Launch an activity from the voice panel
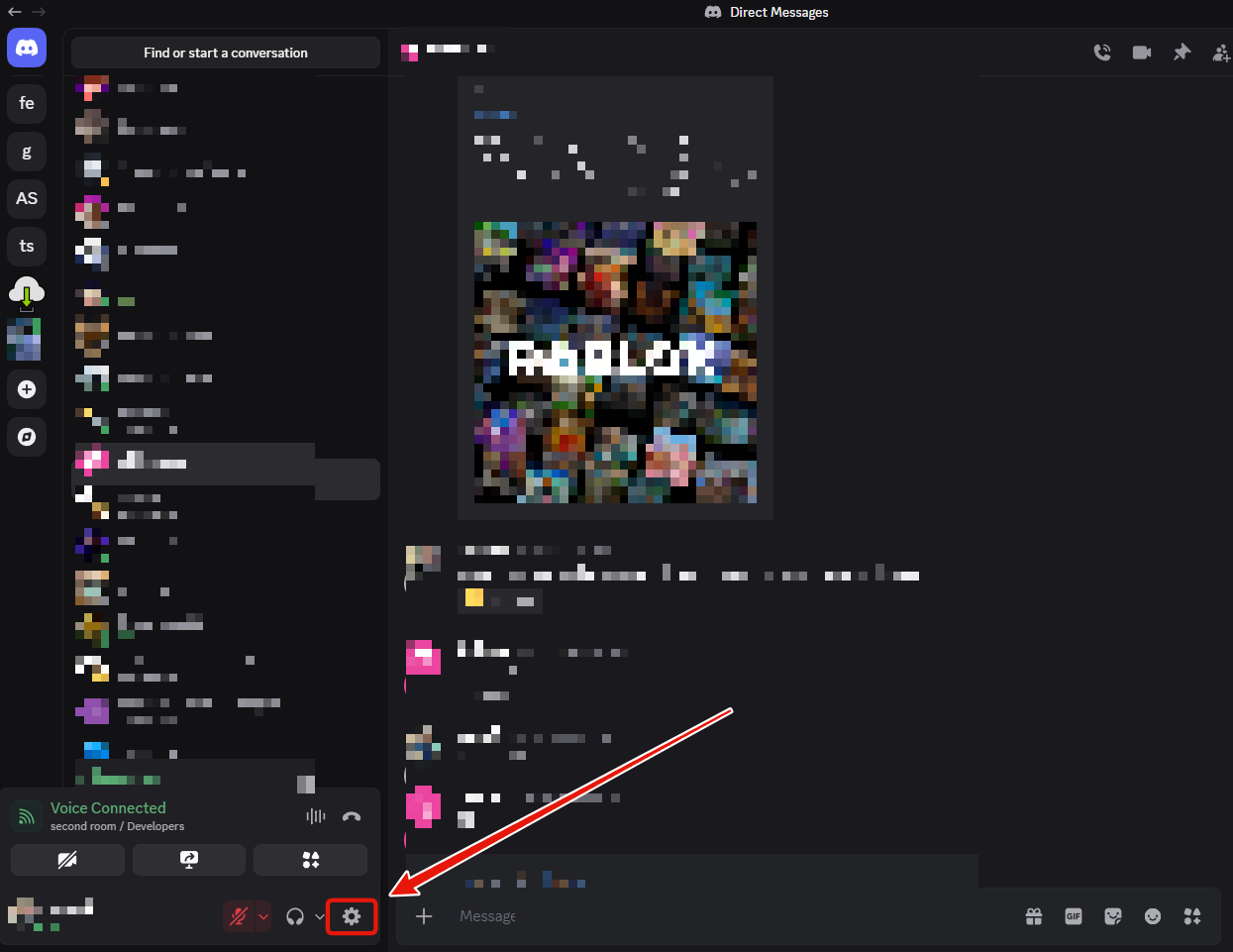 tap(311, 860)
